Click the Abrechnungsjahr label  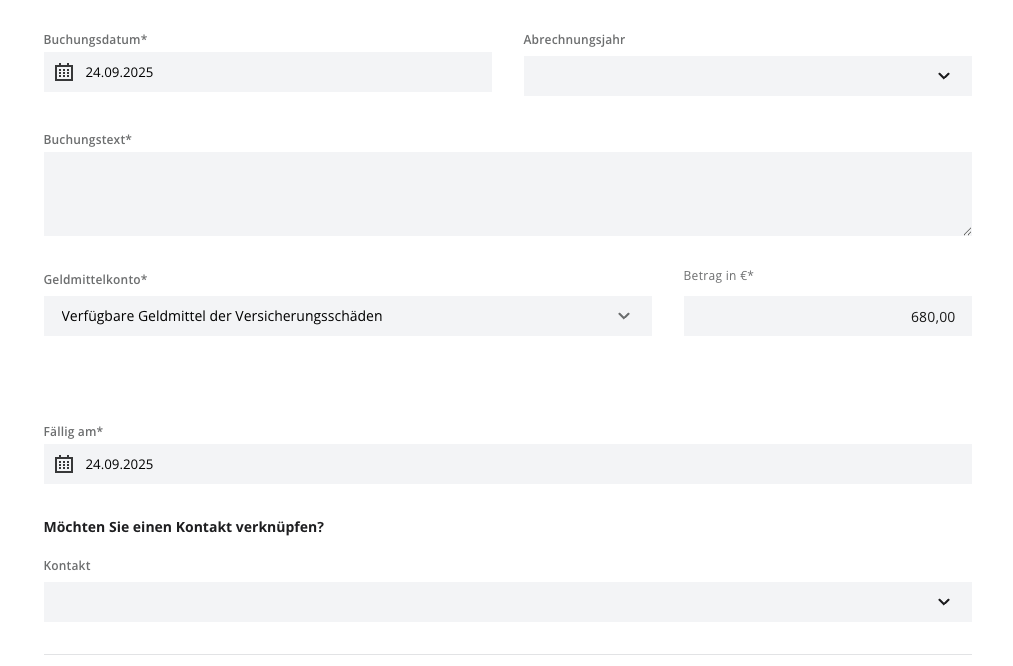pos(574,40)
